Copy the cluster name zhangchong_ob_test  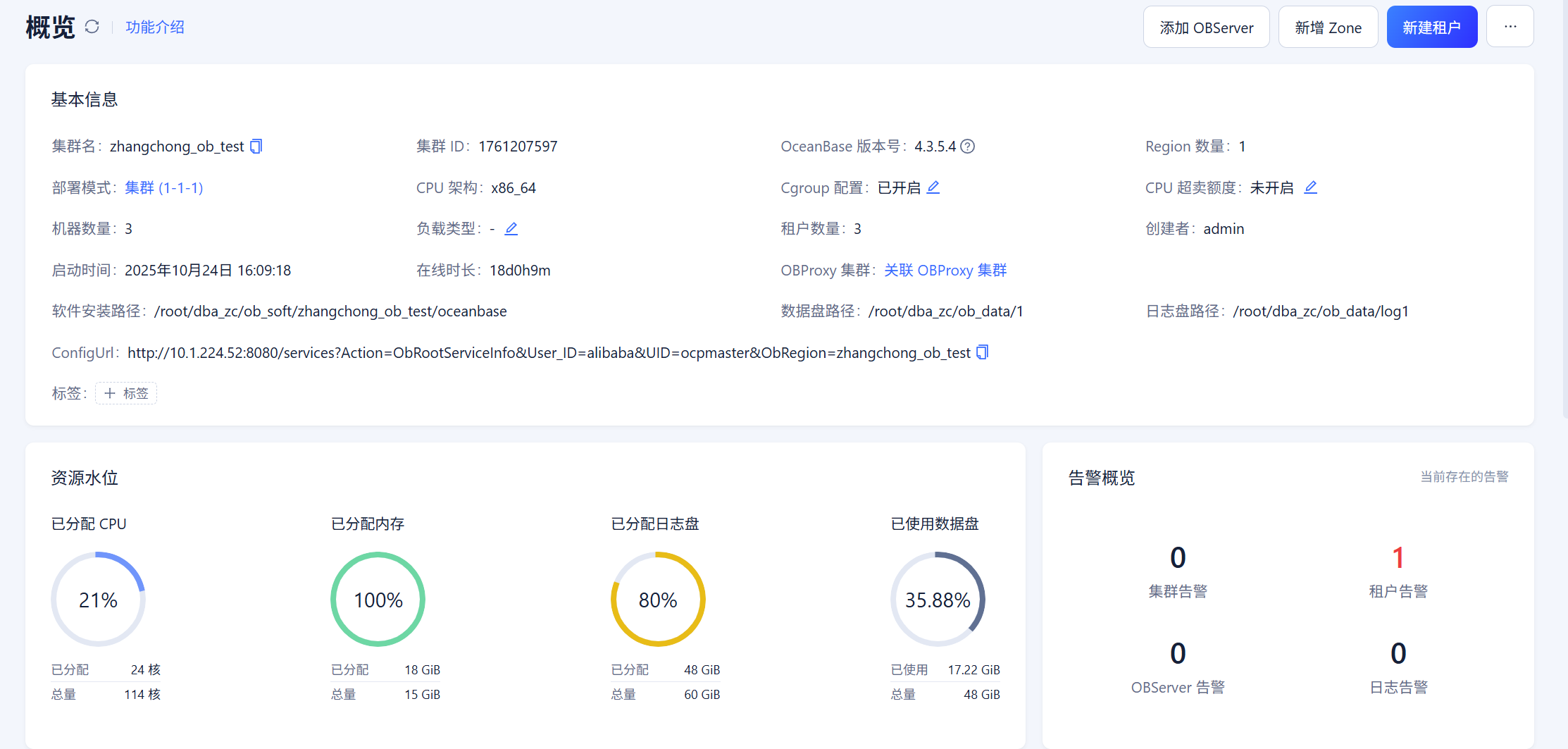256,147
